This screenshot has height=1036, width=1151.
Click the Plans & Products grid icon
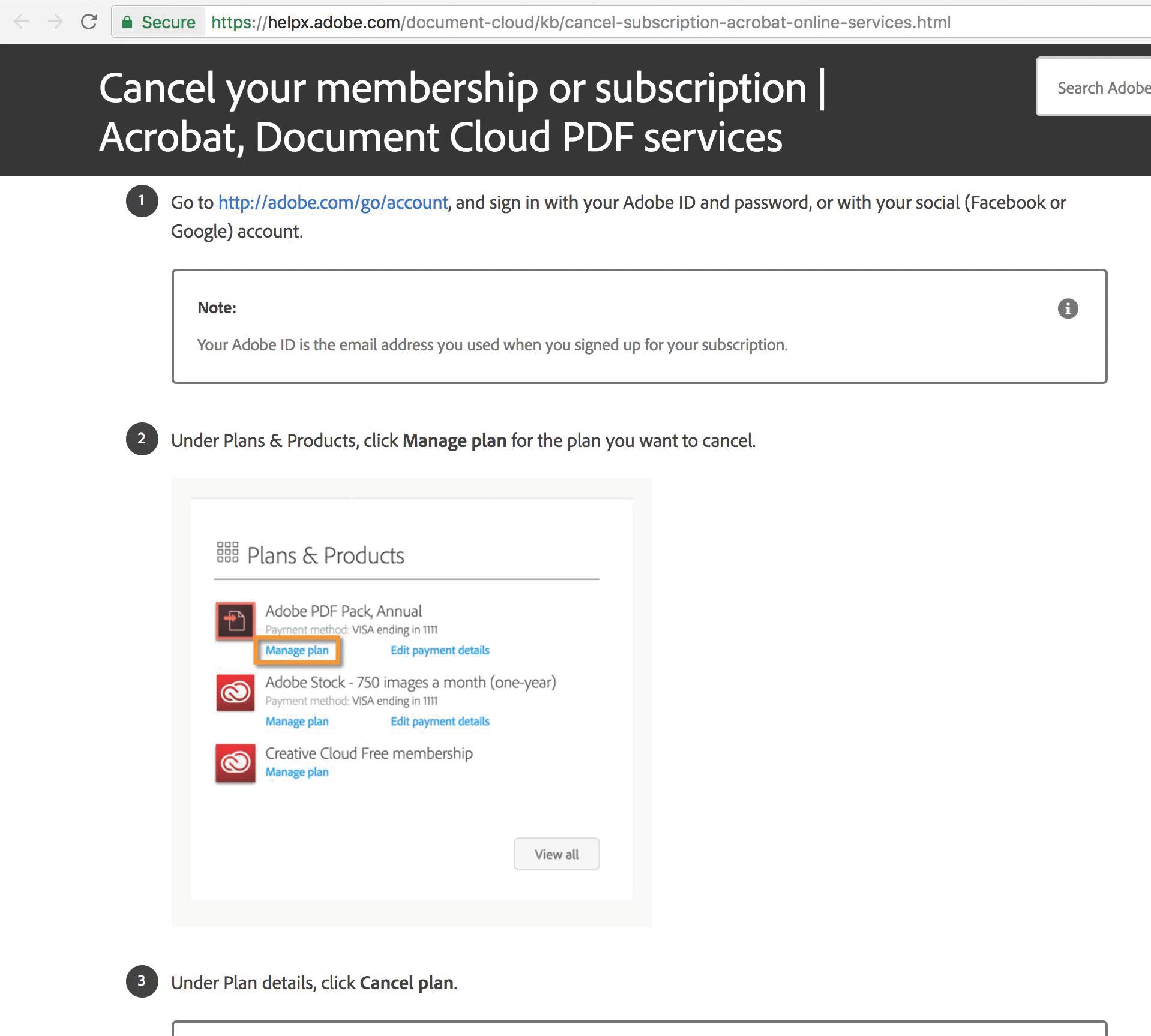pos(227,552)
